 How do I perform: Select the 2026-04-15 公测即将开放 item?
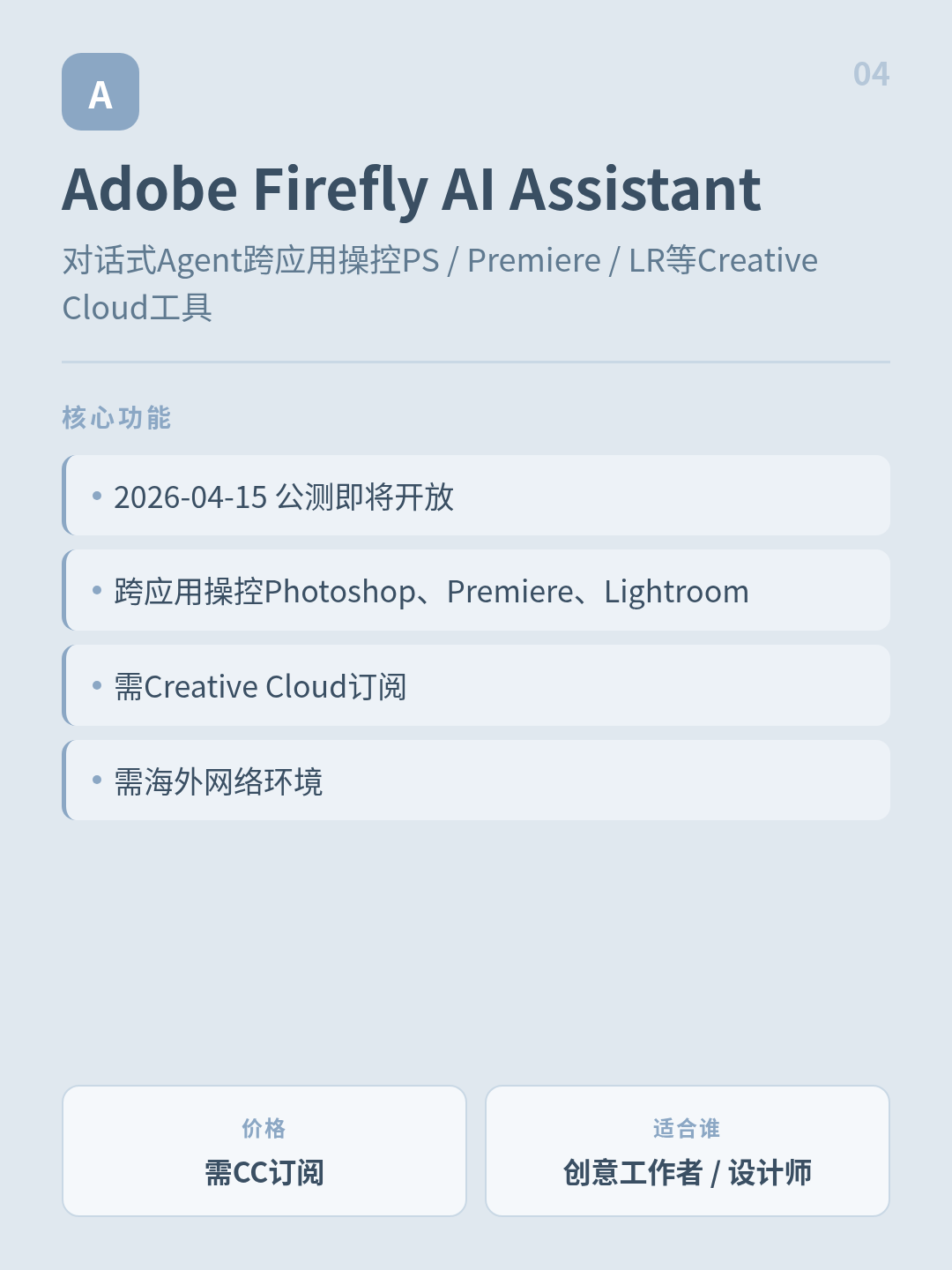pos(476,496)
